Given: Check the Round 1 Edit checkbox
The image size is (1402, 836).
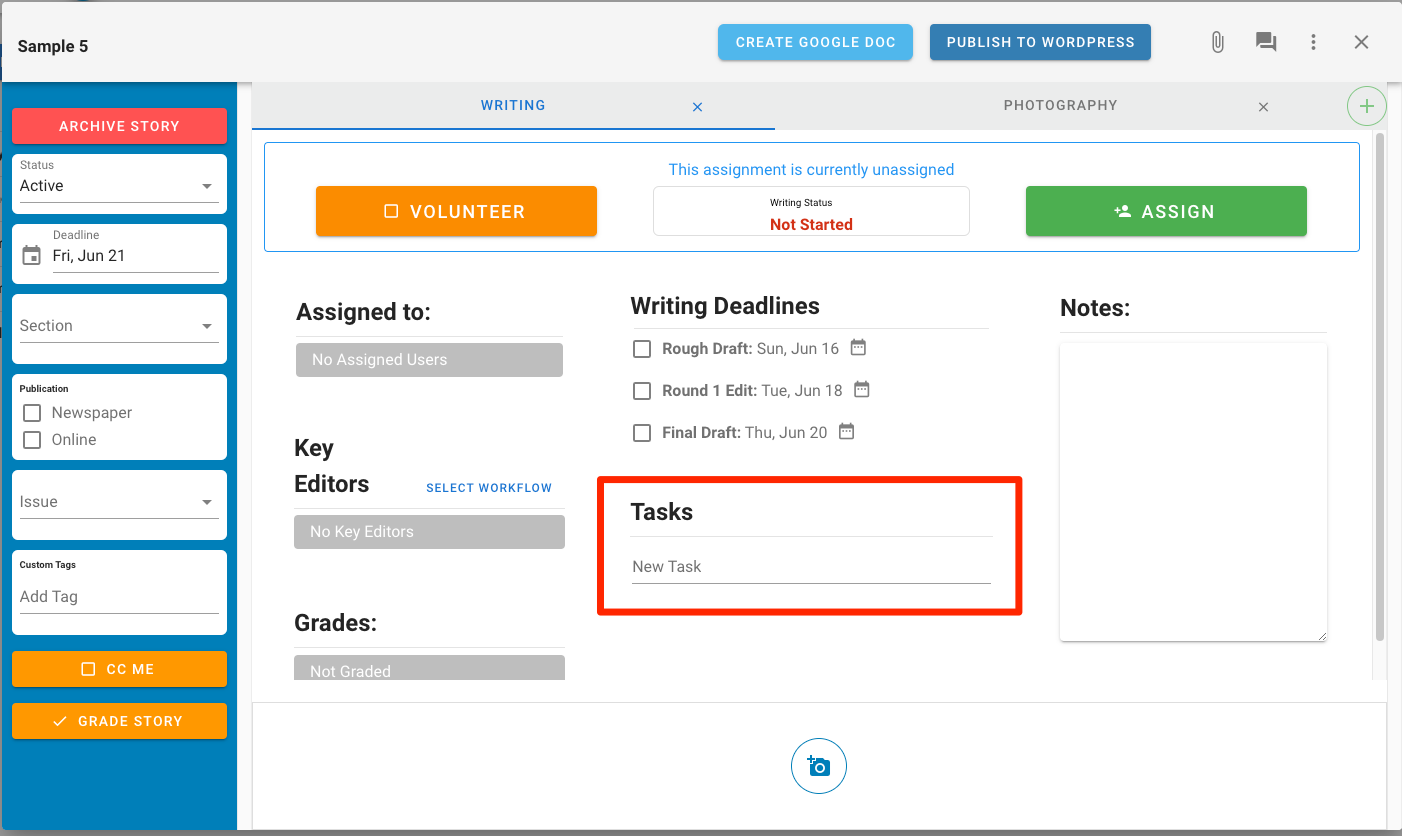Looking at the screenshot, I should [x=642, y=391].
